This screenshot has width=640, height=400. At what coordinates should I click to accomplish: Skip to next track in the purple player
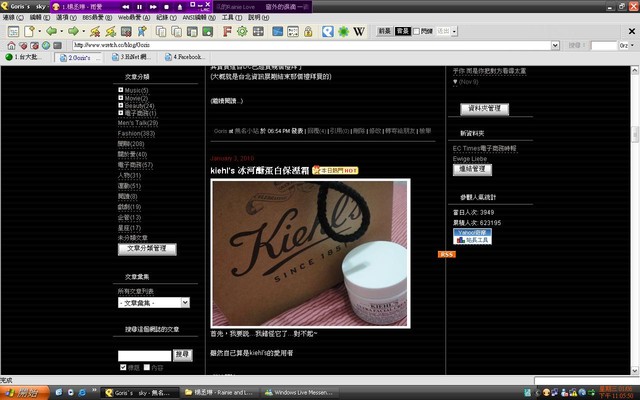pyautogui.click(x=153, y=7)
